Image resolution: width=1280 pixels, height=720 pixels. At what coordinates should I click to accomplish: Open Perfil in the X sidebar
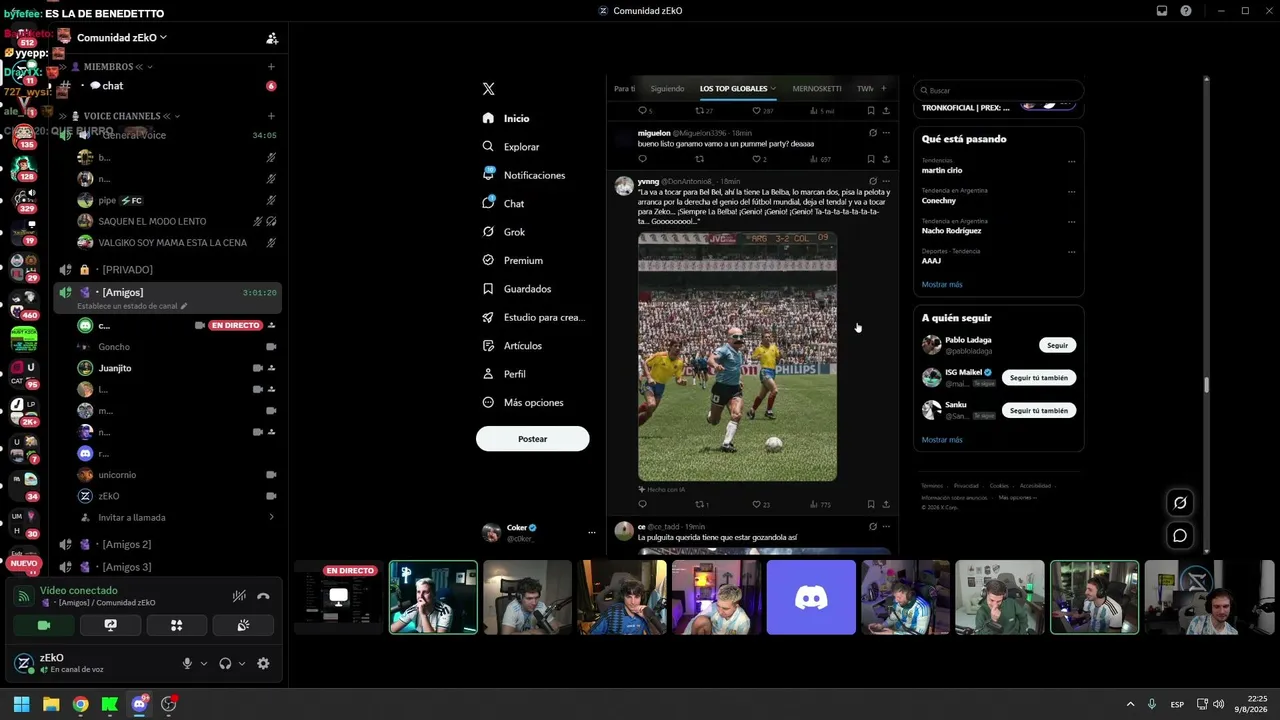tap(503, 374)
